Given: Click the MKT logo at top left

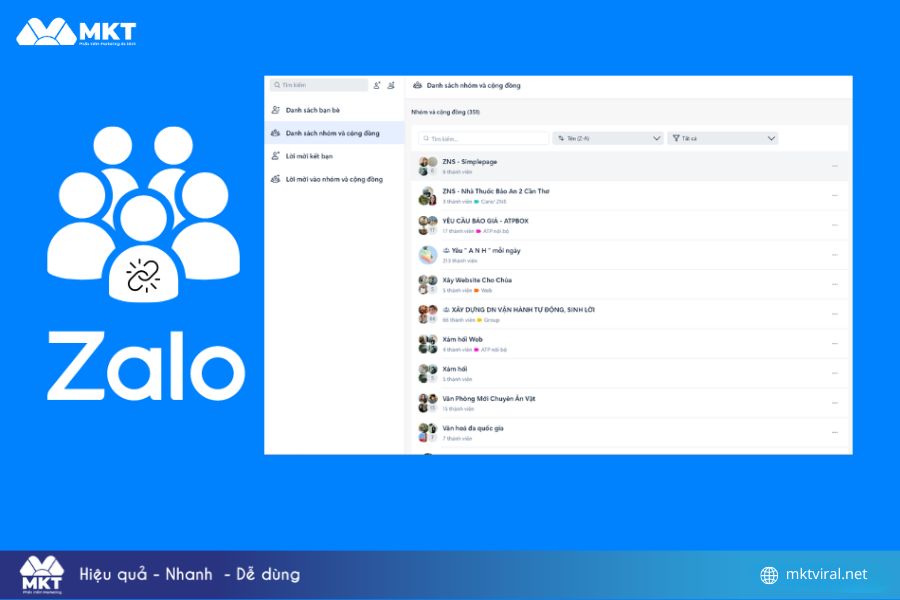Looking at the screenshot, I should click(76, 32).
